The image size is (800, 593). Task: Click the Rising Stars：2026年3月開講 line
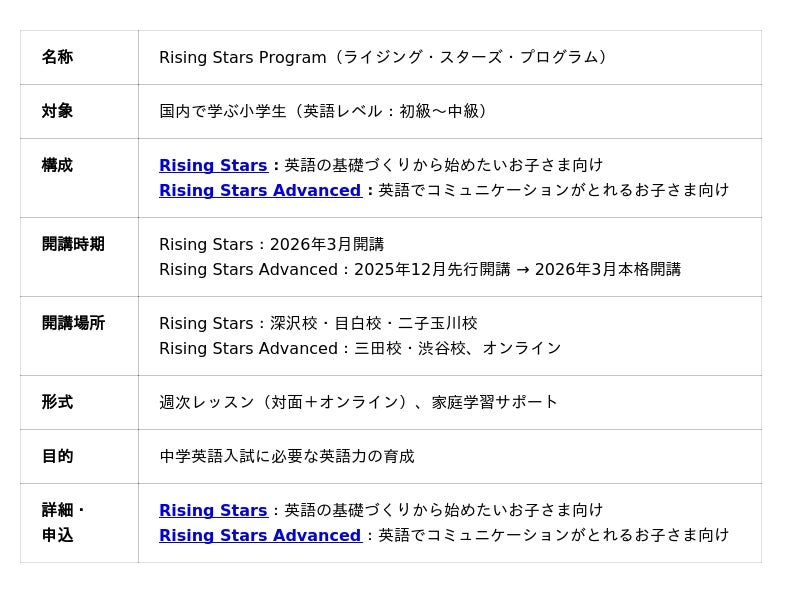[x=272, y=244]
